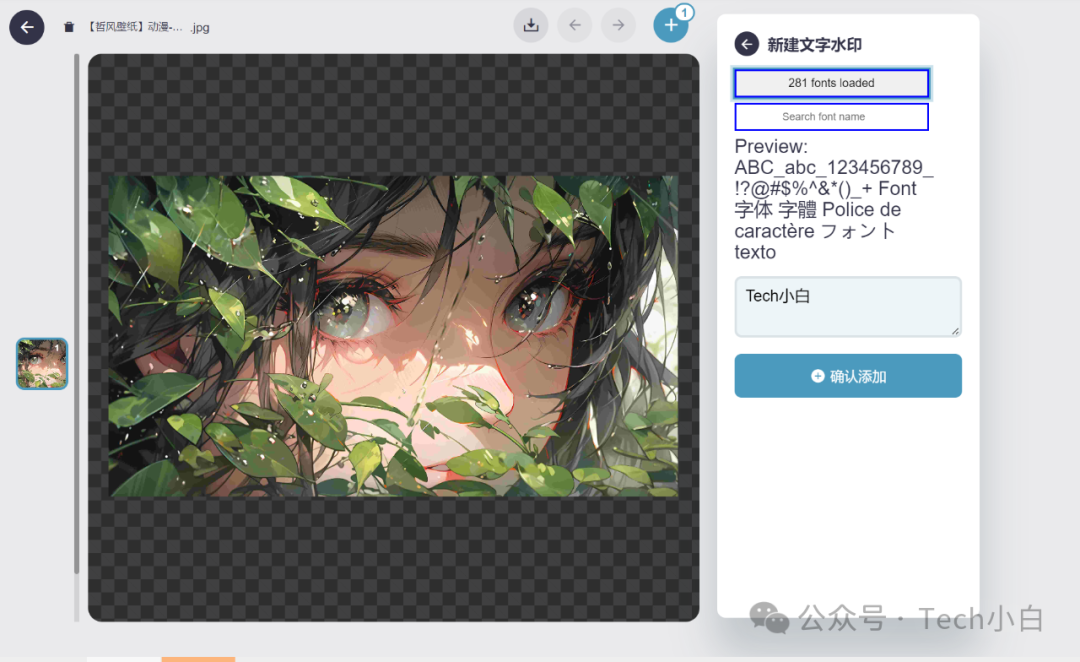Click the vertical scrollbar beside the canvas
Image resolution: width=1080 pixels, height=662 pixels.
pyautogui.click(x=76, y=313)
